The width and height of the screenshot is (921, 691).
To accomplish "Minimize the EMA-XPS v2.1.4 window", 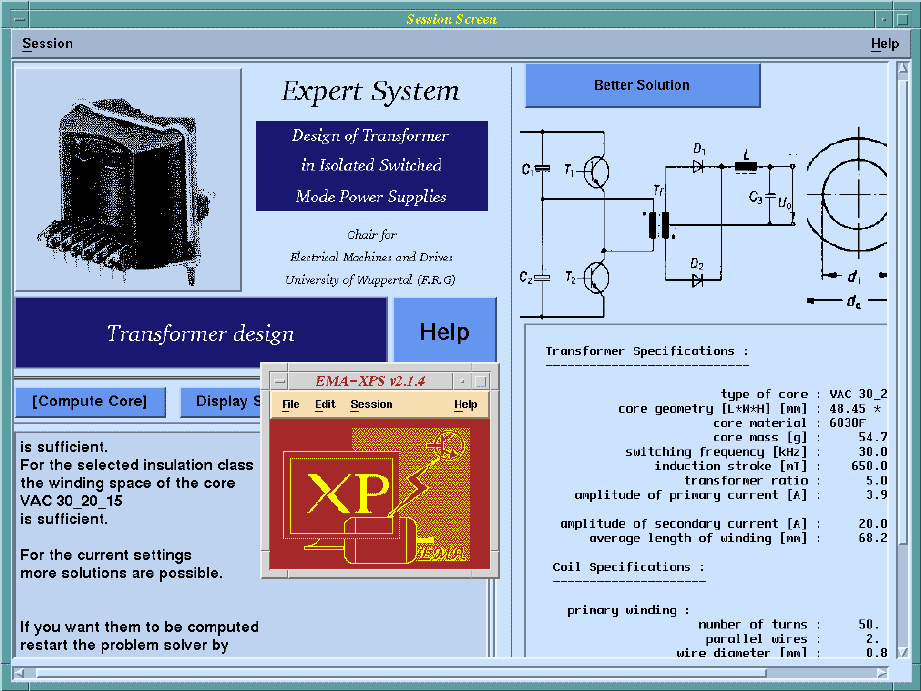I will 463,381.
